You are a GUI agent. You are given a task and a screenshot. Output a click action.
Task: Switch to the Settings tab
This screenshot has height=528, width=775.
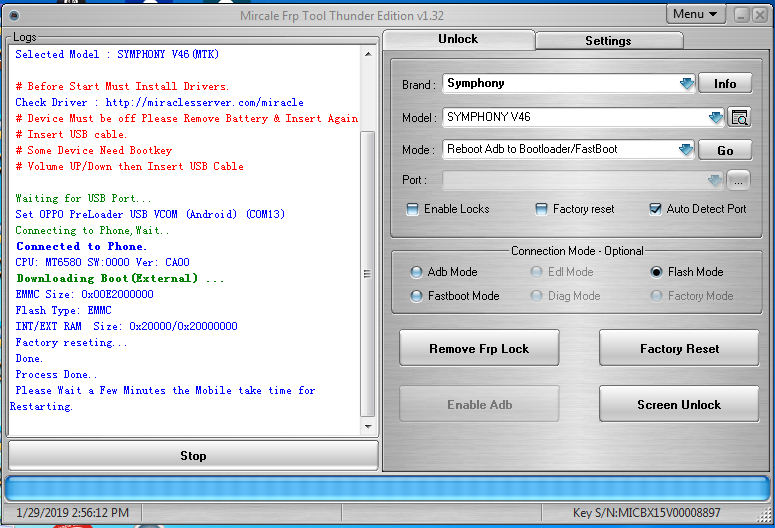(609, 41)
